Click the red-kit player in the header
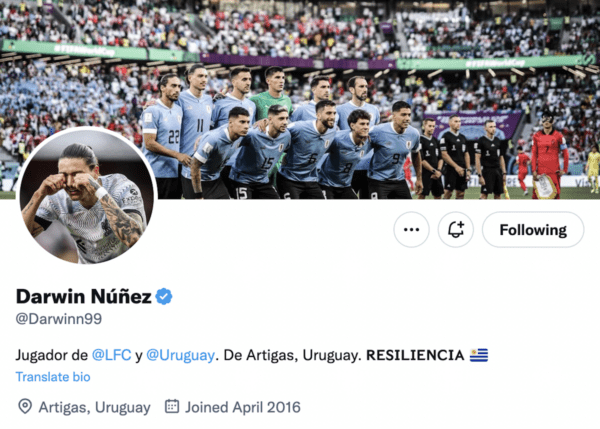600x429 pixels. click(548, 155)
